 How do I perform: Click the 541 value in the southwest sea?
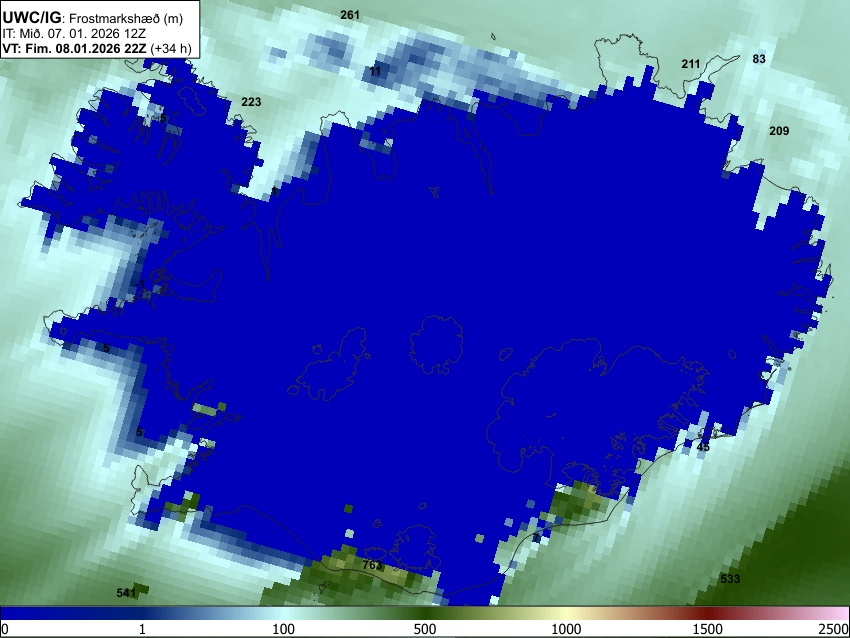[126, 593]
